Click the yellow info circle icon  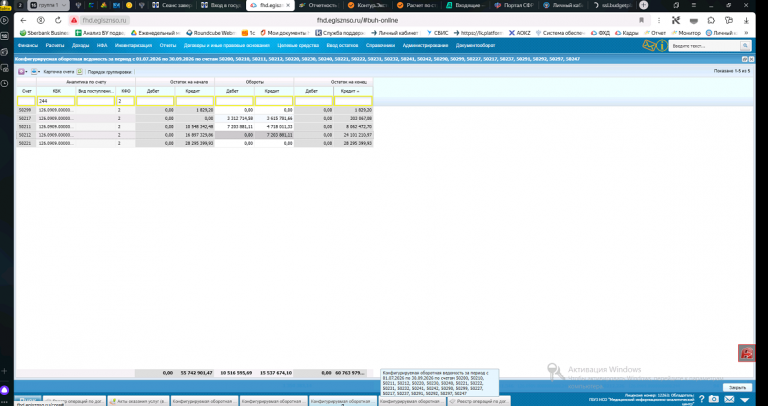pos(662,46)
